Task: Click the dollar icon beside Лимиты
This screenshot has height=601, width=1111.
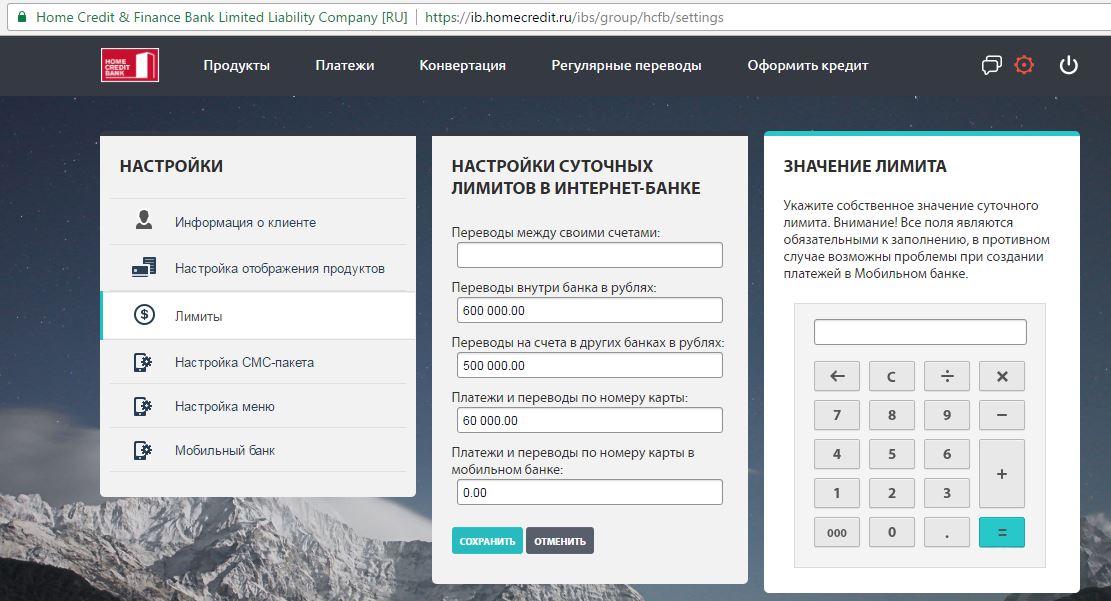Action: (144, 316)
